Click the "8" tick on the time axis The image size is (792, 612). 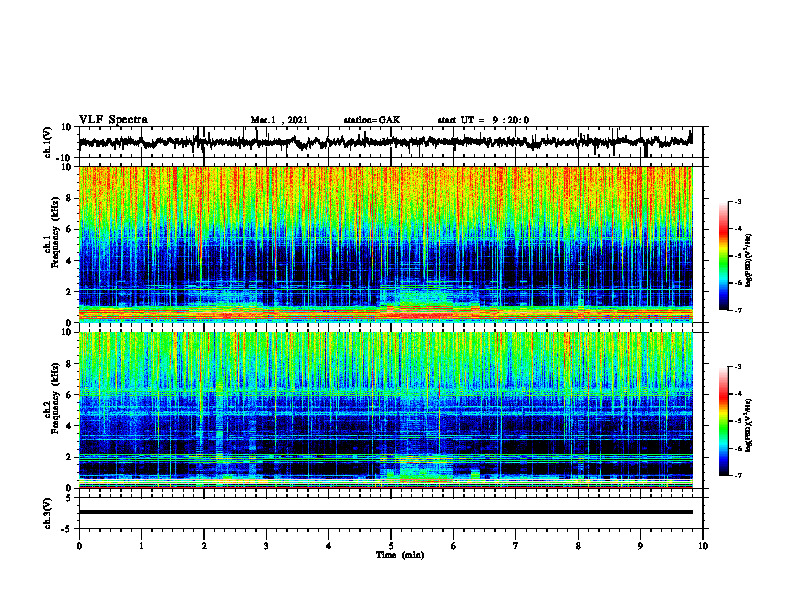578,546
